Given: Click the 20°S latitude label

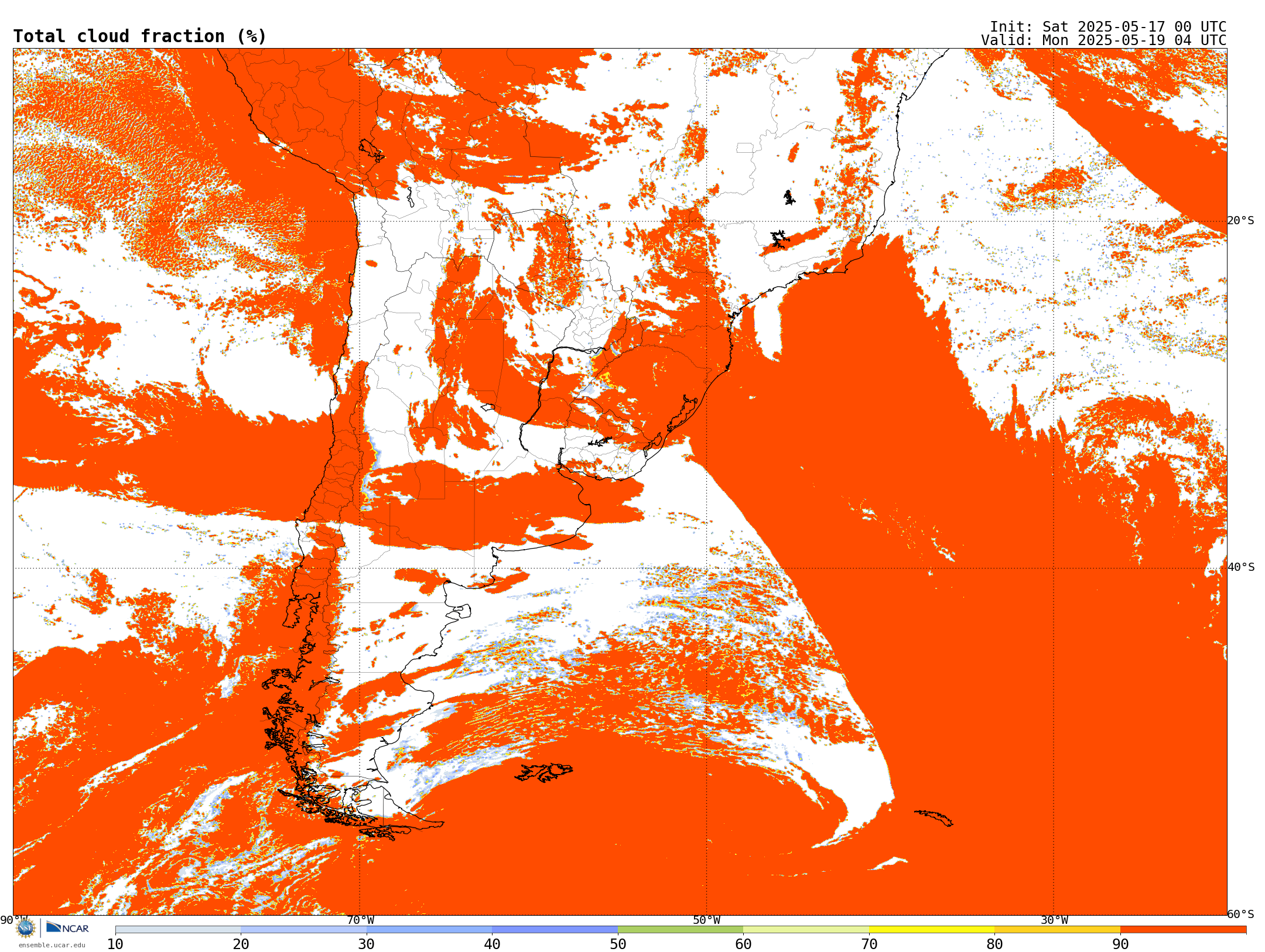Looking at the screenshot, I should (1241, 221).
